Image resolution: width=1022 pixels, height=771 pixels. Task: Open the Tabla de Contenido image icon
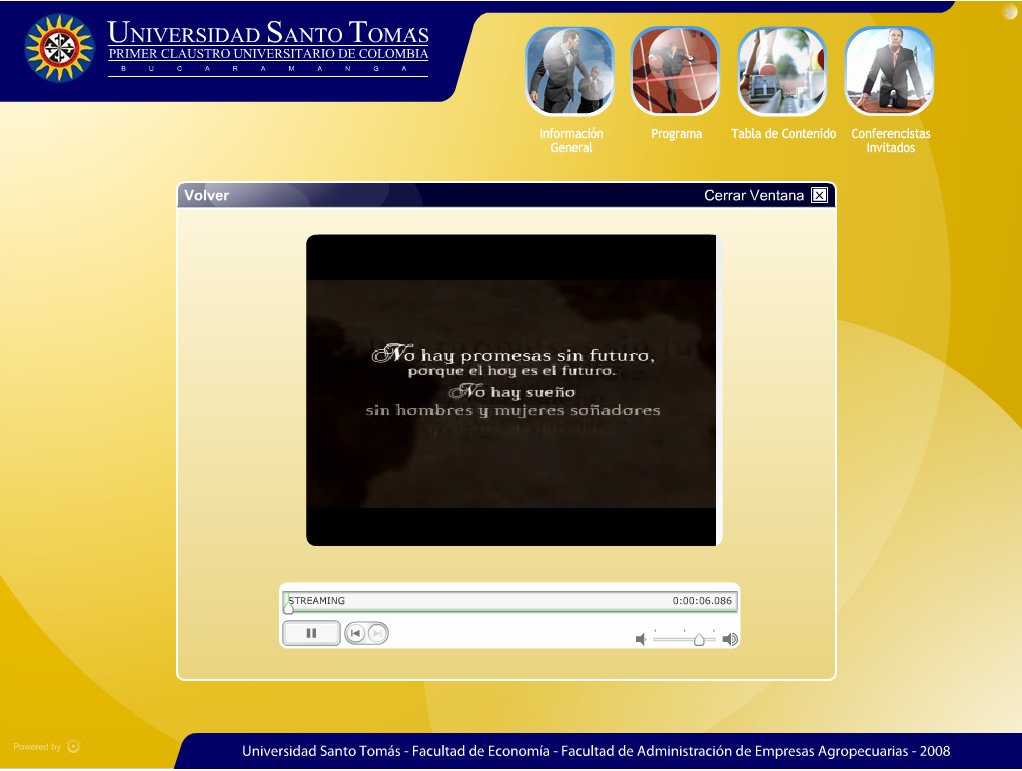click(782, 72)
